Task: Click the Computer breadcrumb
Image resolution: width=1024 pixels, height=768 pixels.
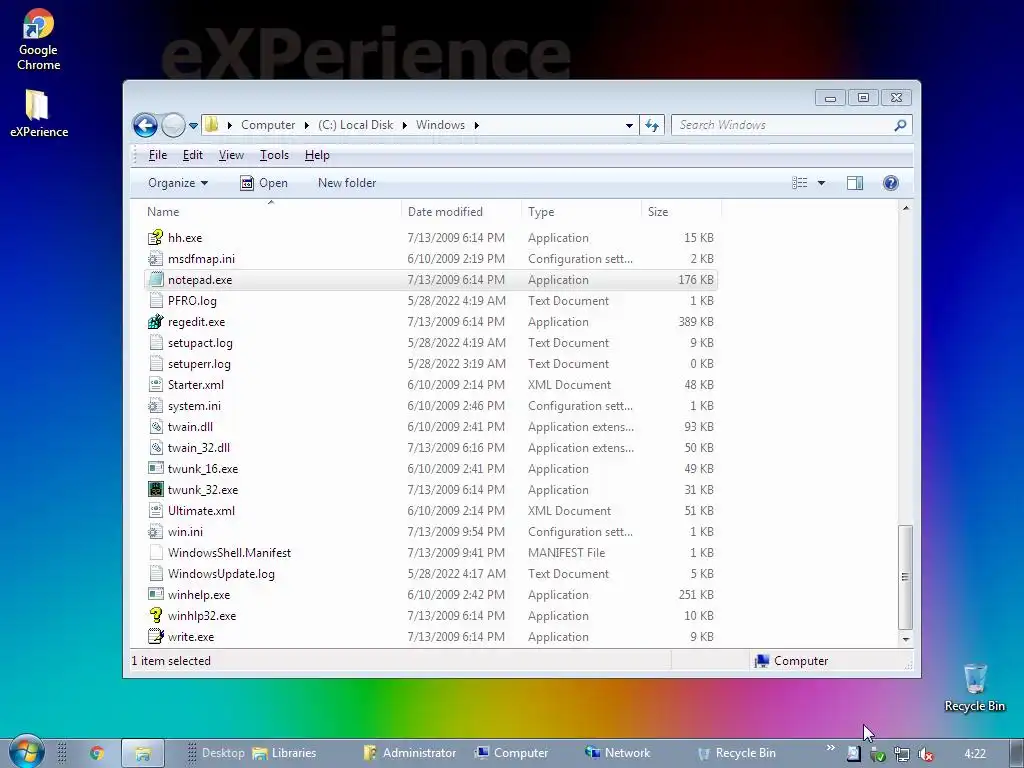Action: (x=268, y=125)
